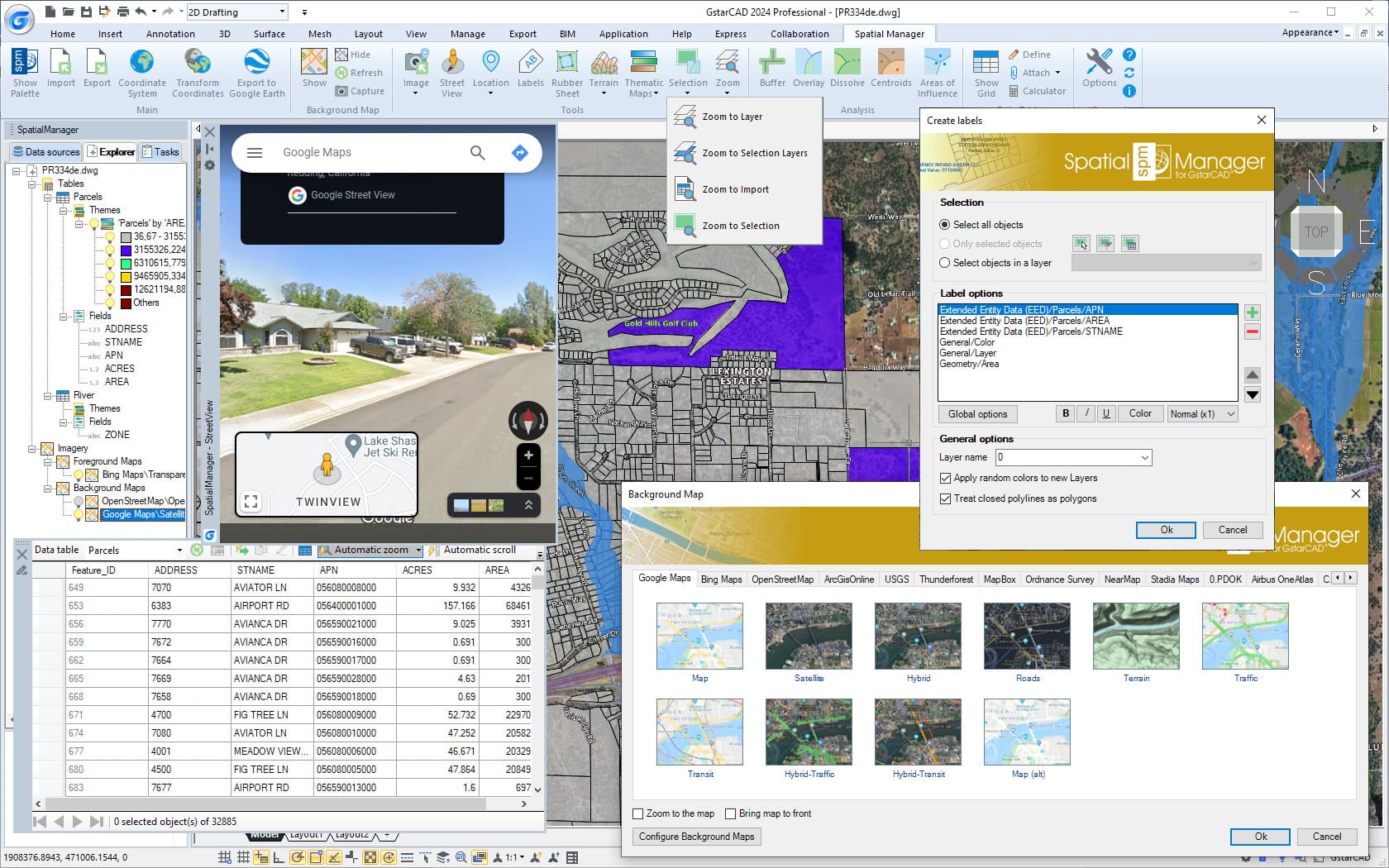Select the 'Select all objects' radio button
This screenshot has height=868, width=1389.
pyautogui.click(x=944, y=225)
